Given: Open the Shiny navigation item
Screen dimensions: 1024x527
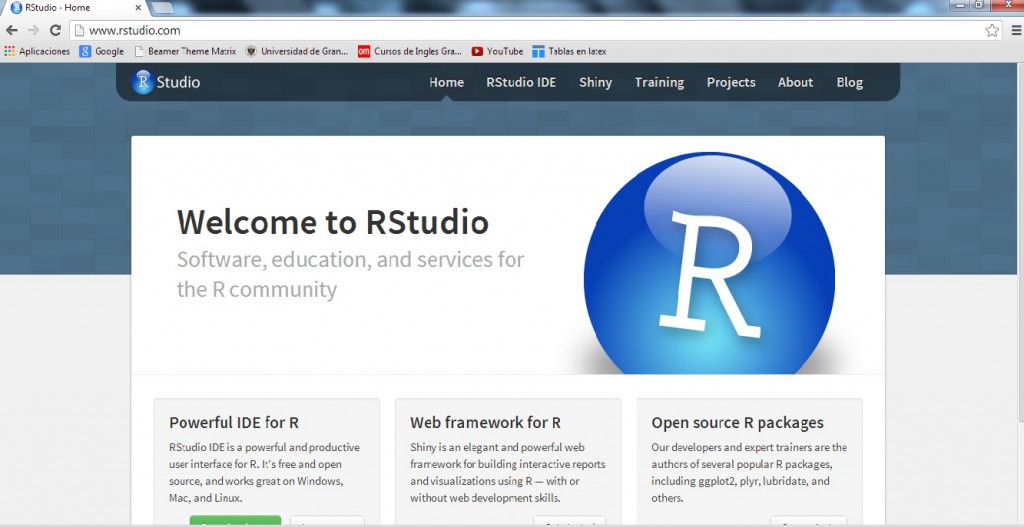Looking at the screenshot, I should point(596,82).
